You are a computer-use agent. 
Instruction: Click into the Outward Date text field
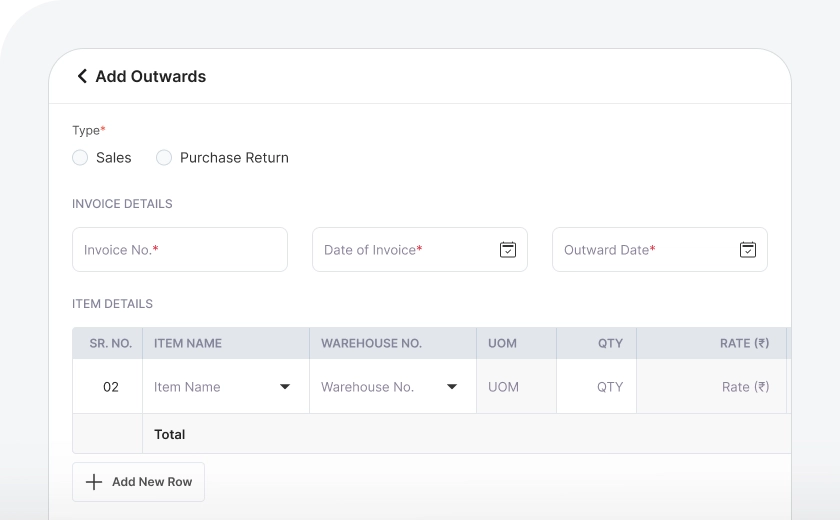click(640, 250)
